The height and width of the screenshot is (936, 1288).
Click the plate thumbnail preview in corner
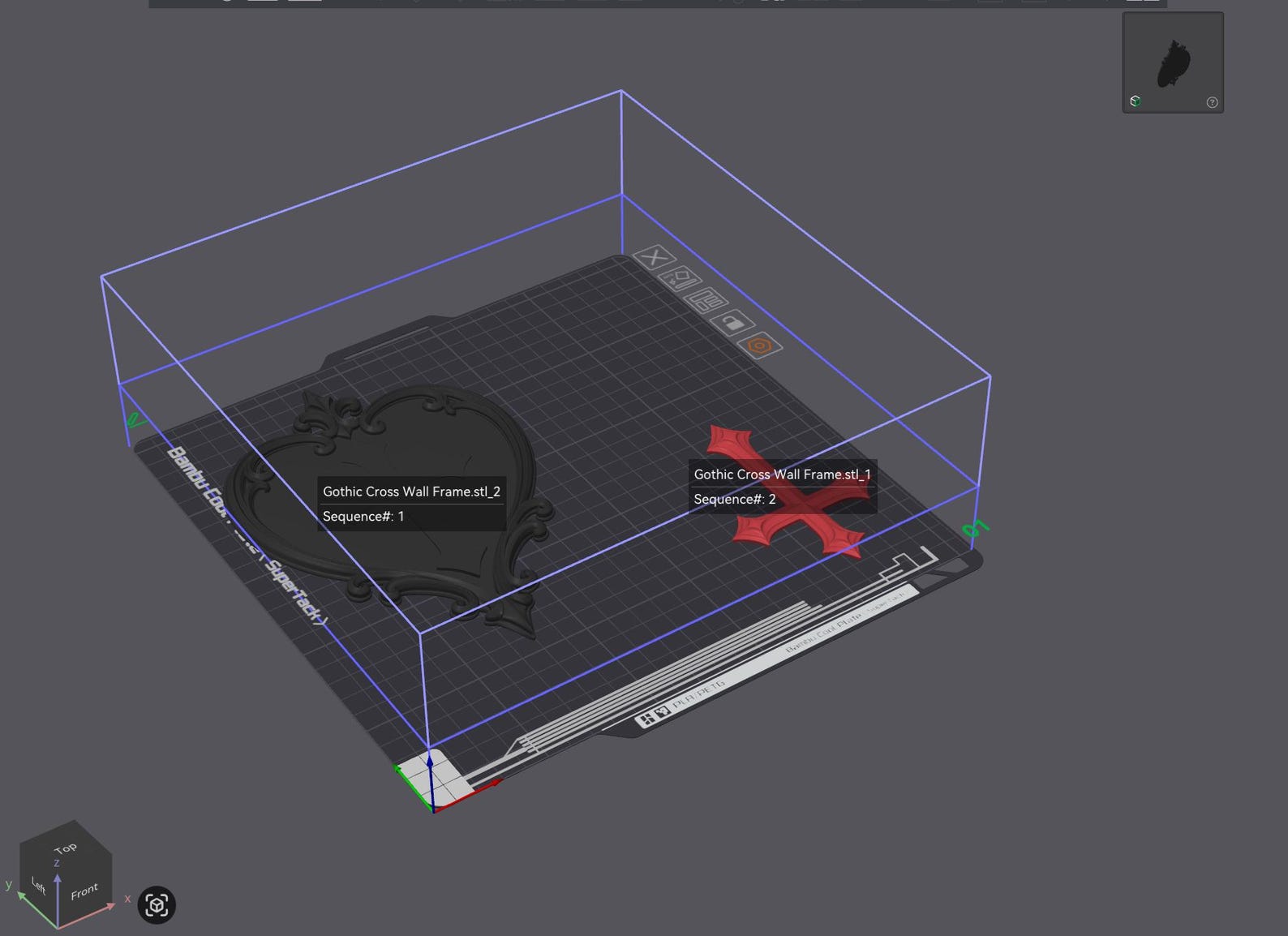point(1173,62)
